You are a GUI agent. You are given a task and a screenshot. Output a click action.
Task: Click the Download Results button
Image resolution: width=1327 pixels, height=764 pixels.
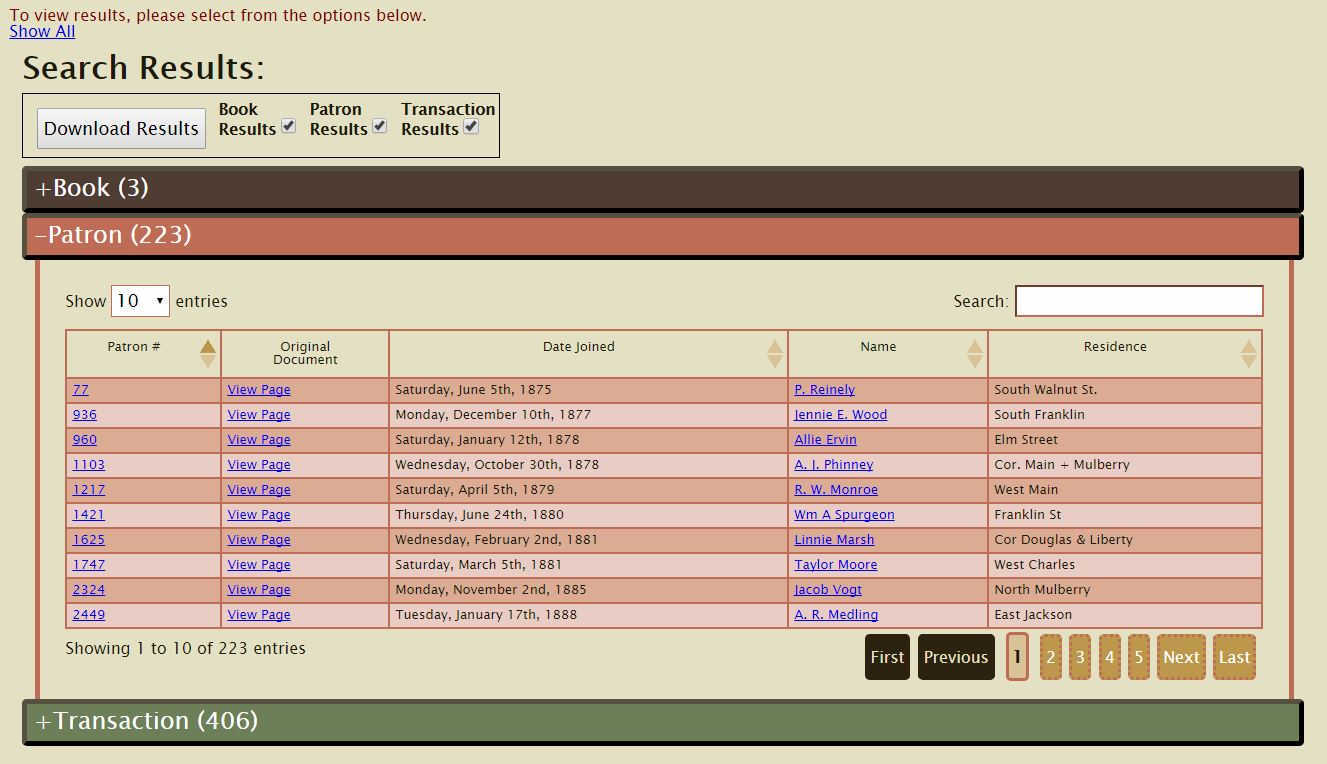coord(120,128)
